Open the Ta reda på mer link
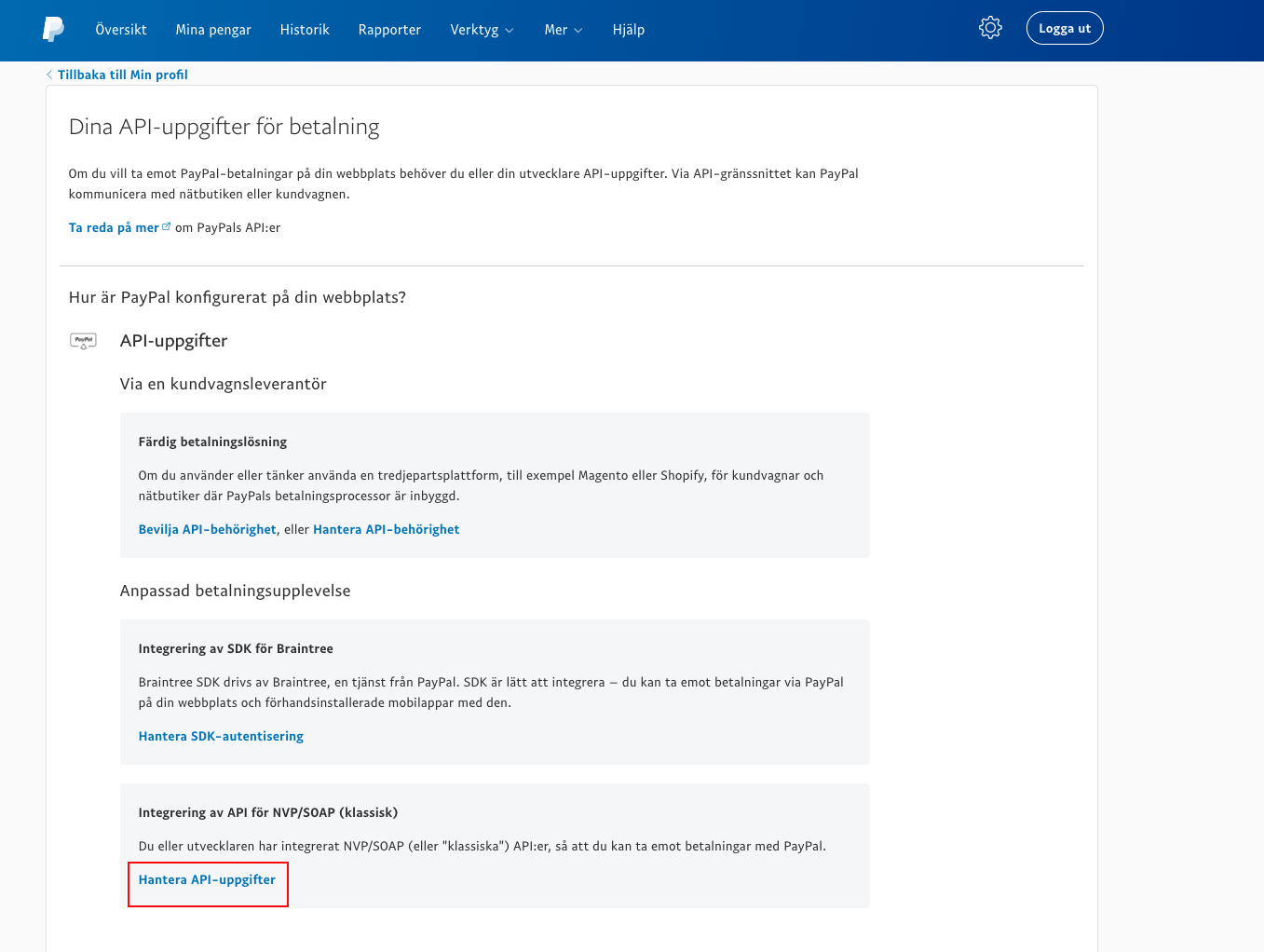The width and height of the screenshot is (1264, 952). [x=114, y=227]
